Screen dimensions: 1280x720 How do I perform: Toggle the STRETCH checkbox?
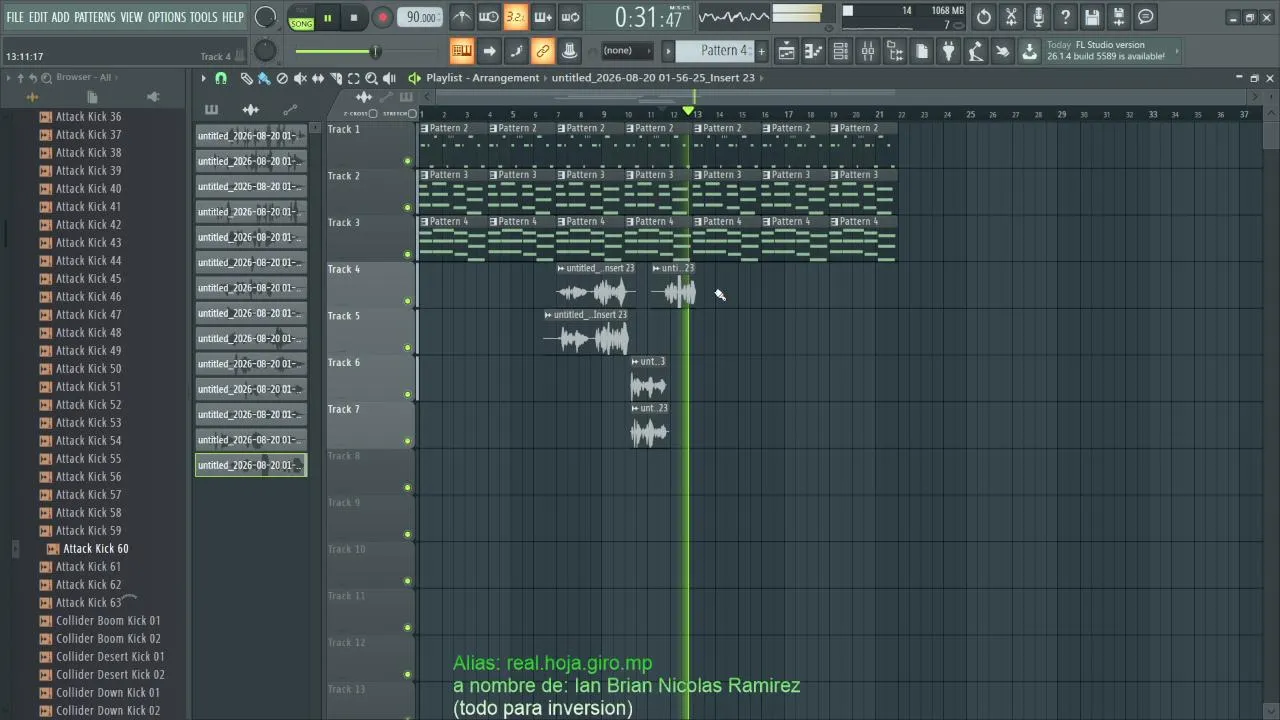tap(412, 114)
